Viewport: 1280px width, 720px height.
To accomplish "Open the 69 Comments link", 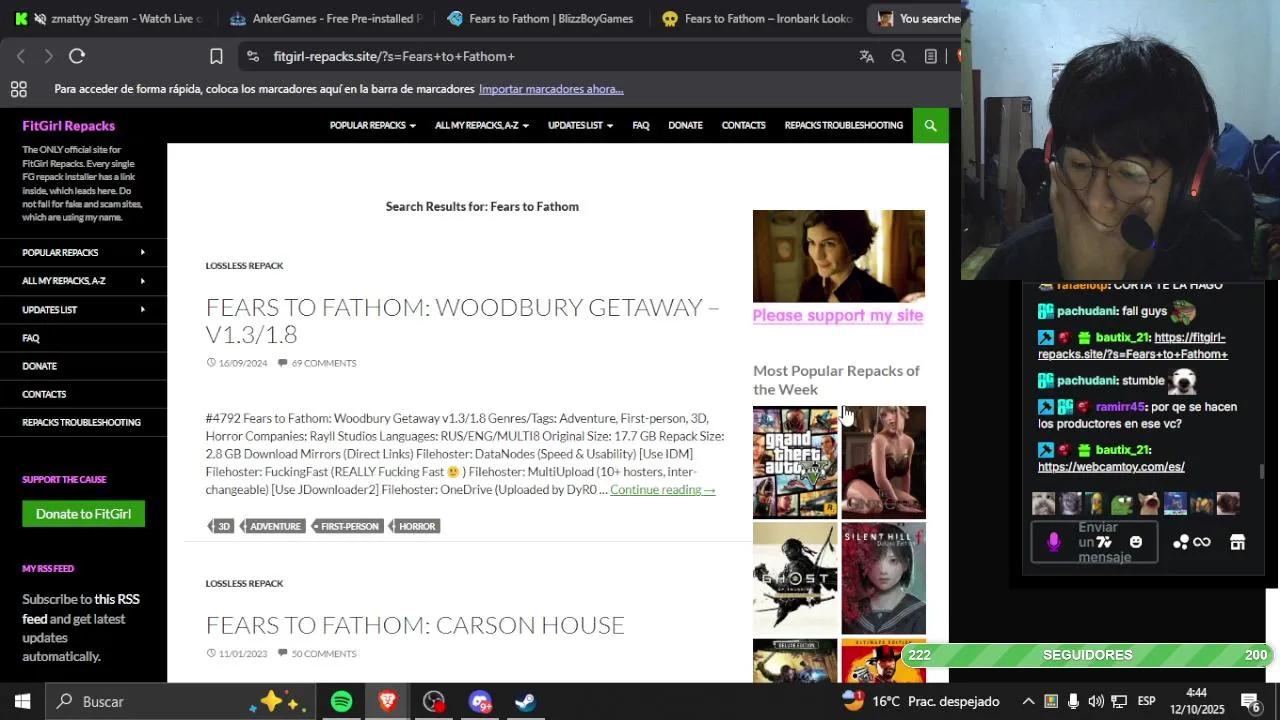I will pyautogui.click(x=323, y=363).
